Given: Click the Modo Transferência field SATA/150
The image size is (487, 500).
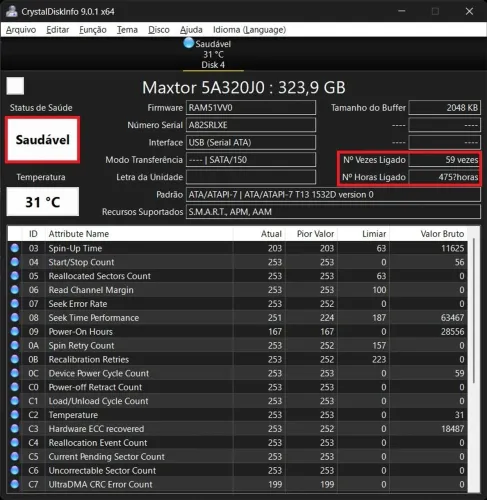Looking at the screenshot, I should point(251,160).
